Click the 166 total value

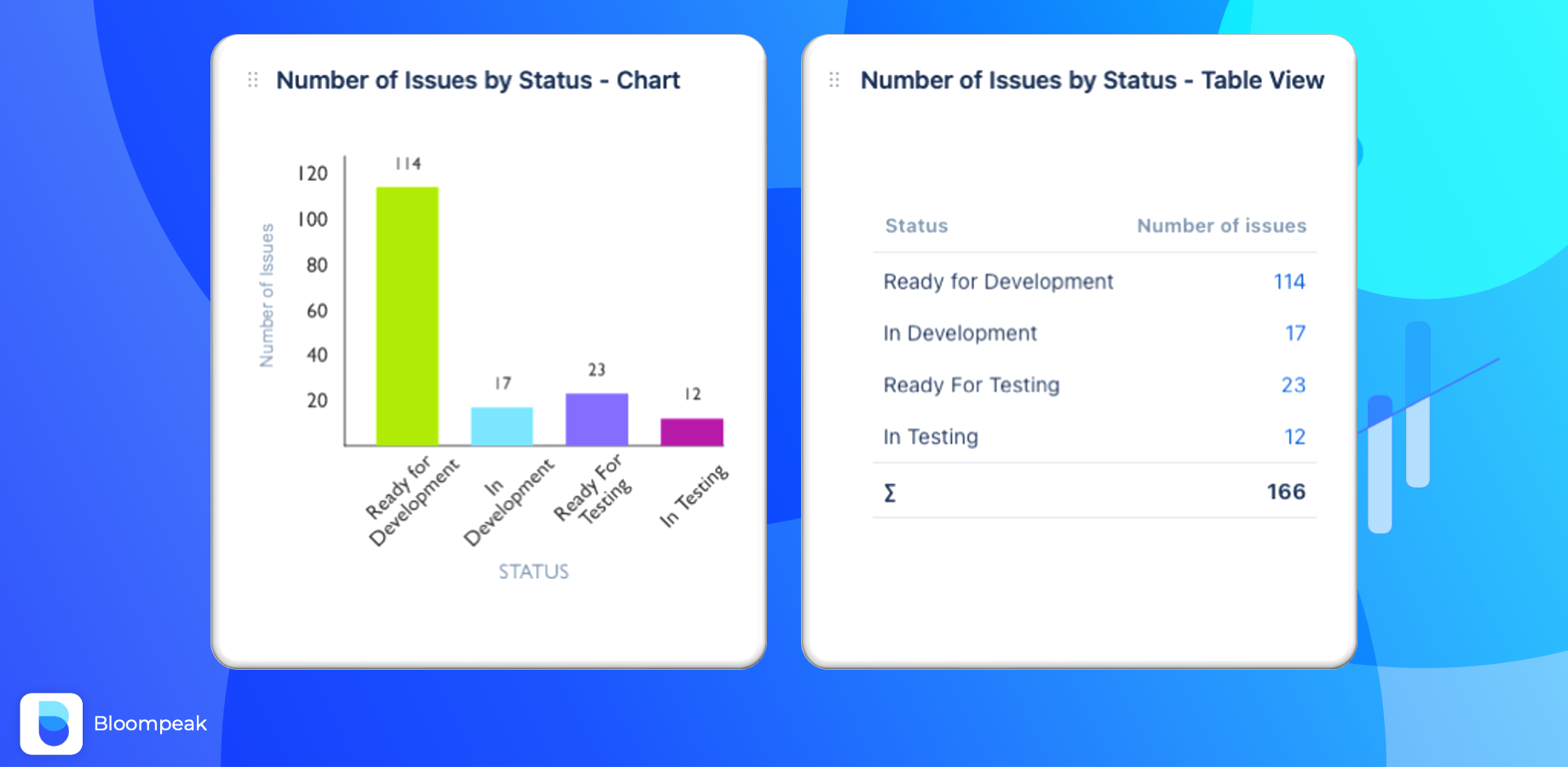tap(1285, 492)
